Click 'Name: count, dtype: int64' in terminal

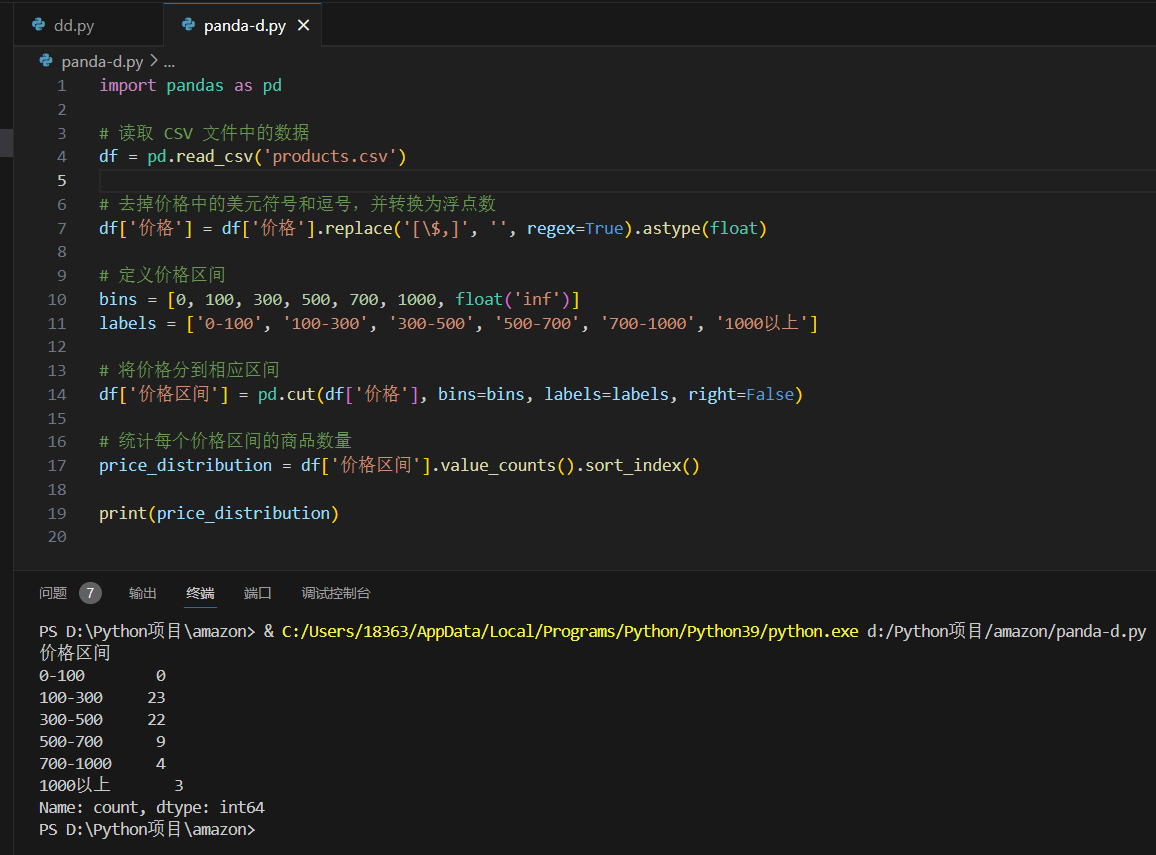click(152, 808)
